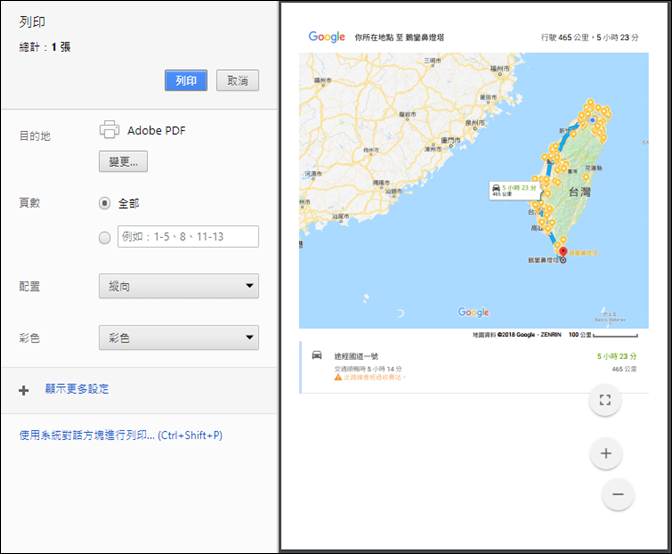The height and width of the screenshot is (554, 672).
Task: Zoom in the print preview with plus button
Action: [x=606, y=453]
